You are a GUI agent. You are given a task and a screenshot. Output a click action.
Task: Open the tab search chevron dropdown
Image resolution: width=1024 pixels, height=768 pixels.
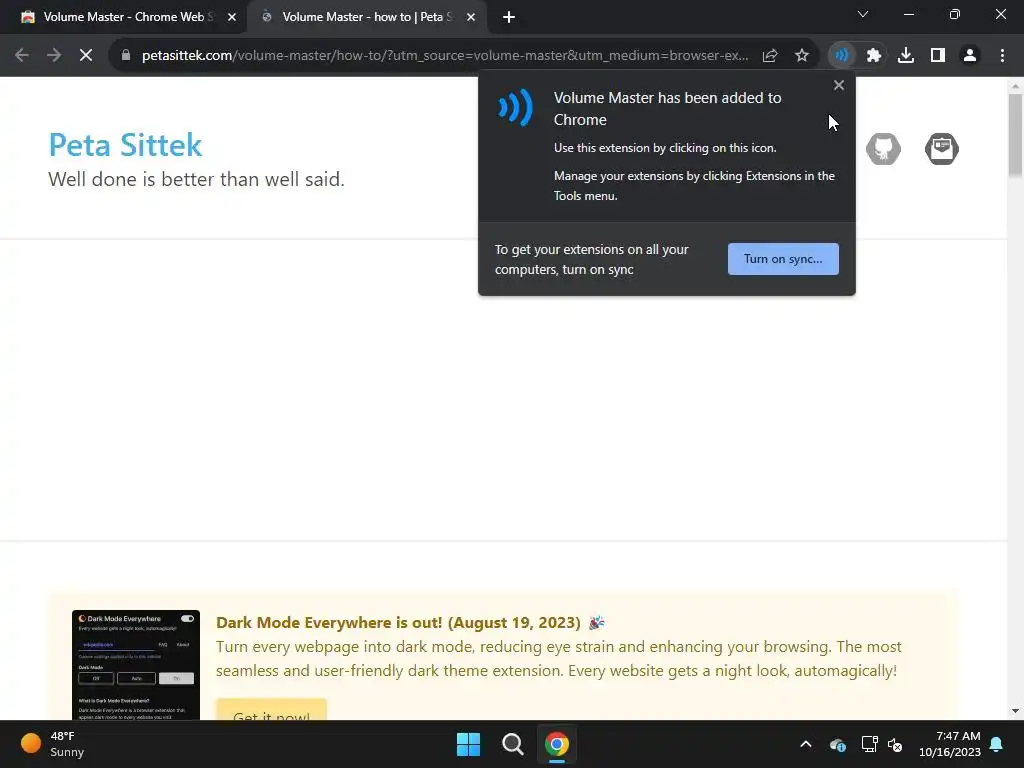(863, 14)
